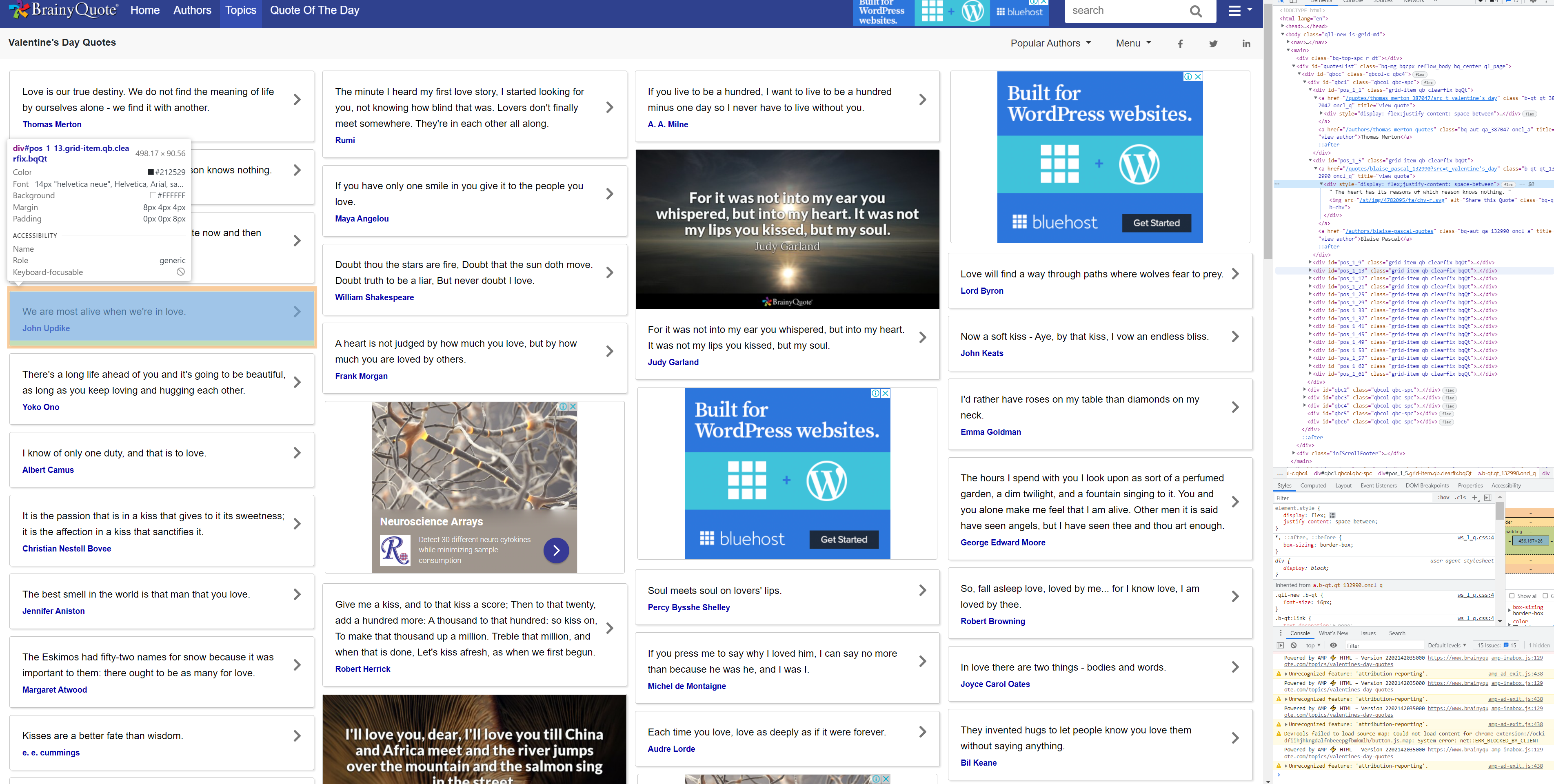Click share chevron on Maya Angelou quote
Viewport: 1554px width, 784px height.
click(x=610, y=194)
